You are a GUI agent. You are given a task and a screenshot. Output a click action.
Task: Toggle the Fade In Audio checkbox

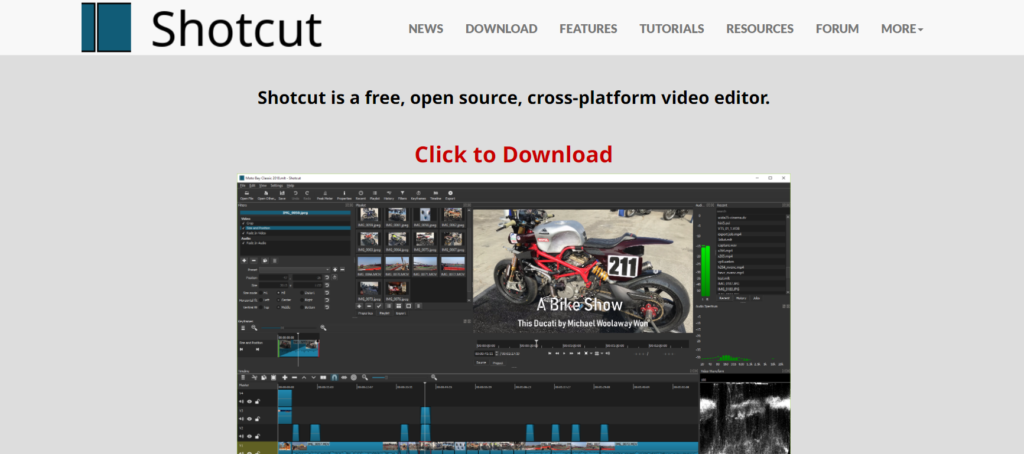243,243
